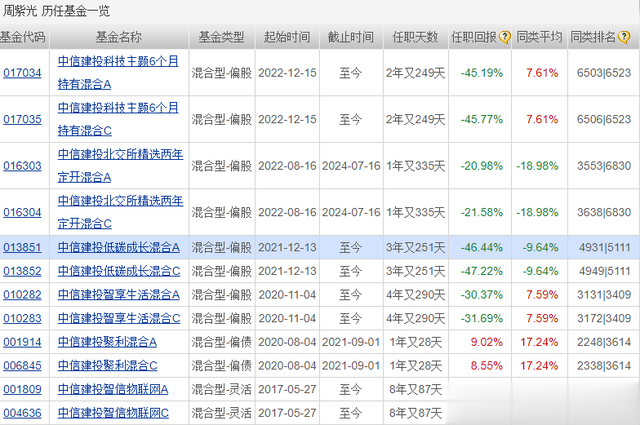Viewport: 640px width, 425px height.
Task: Open 中信建投科技主题6个月持有混合C fund page
Action: coord(118,119)
